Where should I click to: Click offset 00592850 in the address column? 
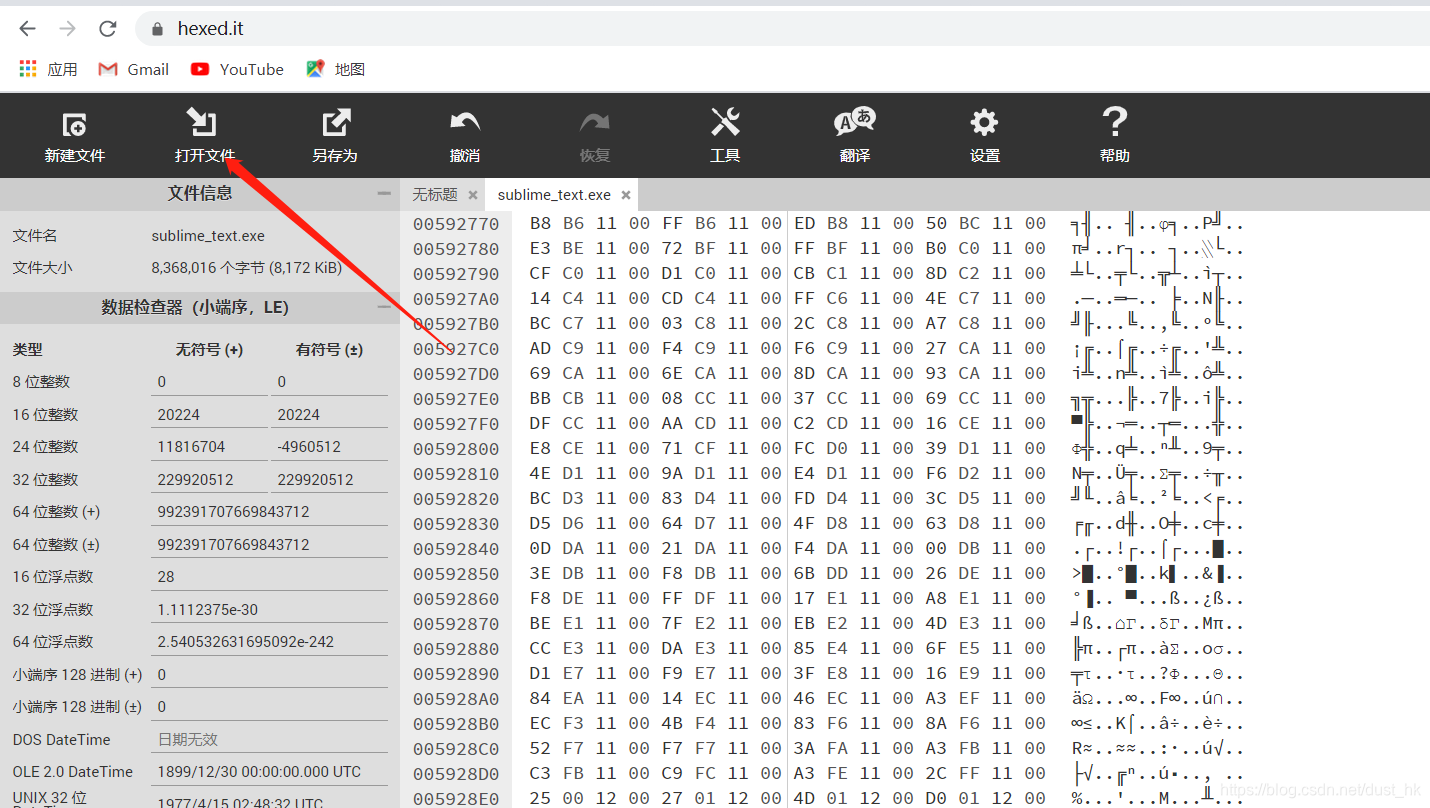tap(456, 574)
